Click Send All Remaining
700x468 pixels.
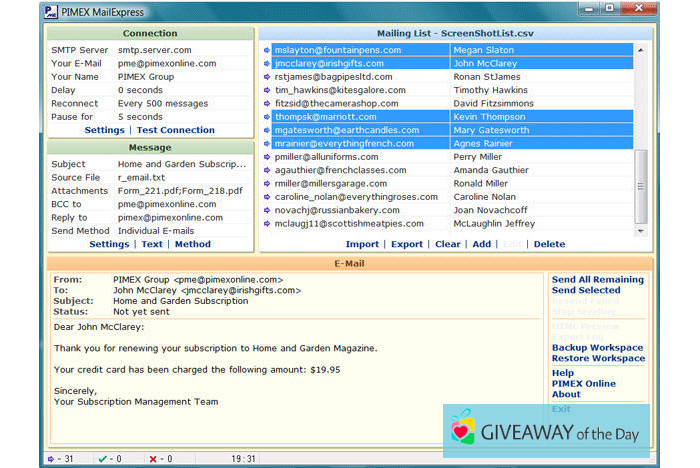click(x=598, y=280)
